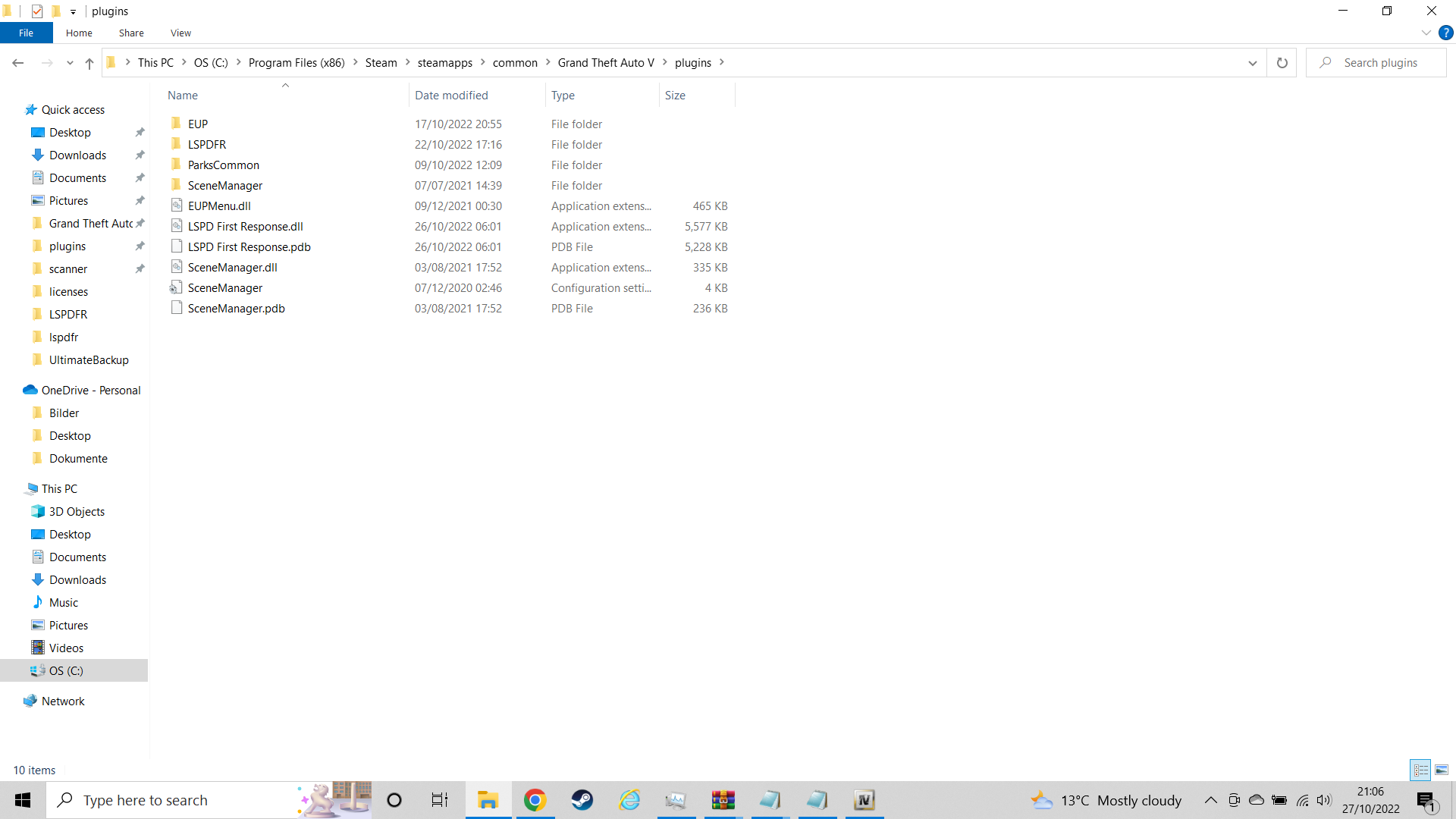Open the EUPMenu.dll file icon
The width and height of the screenshot is (1456, 819).
pyautogui.click(x=177, y=206)
